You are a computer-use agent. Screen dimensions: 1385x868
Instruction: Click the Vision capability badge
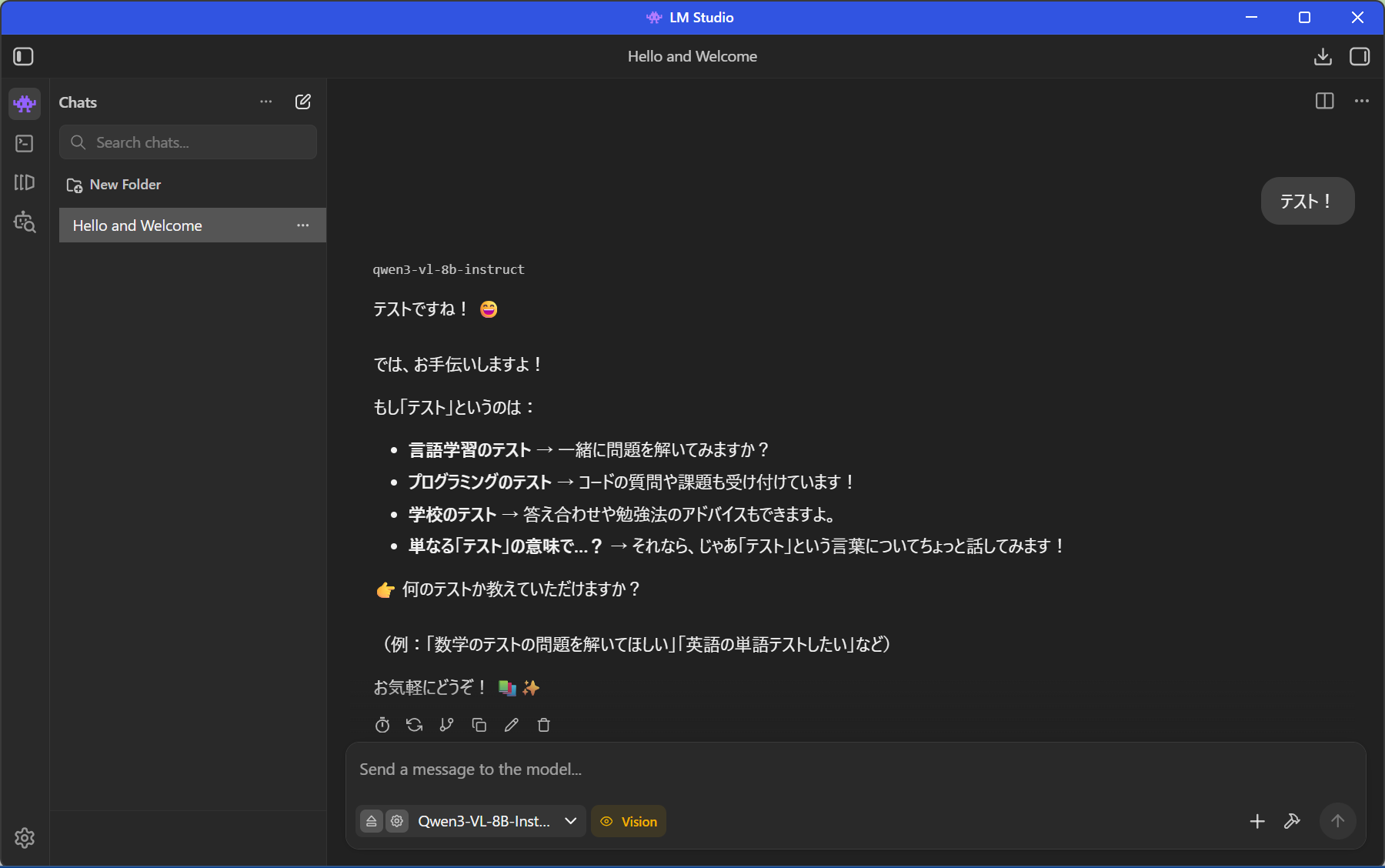pos(629,821)
